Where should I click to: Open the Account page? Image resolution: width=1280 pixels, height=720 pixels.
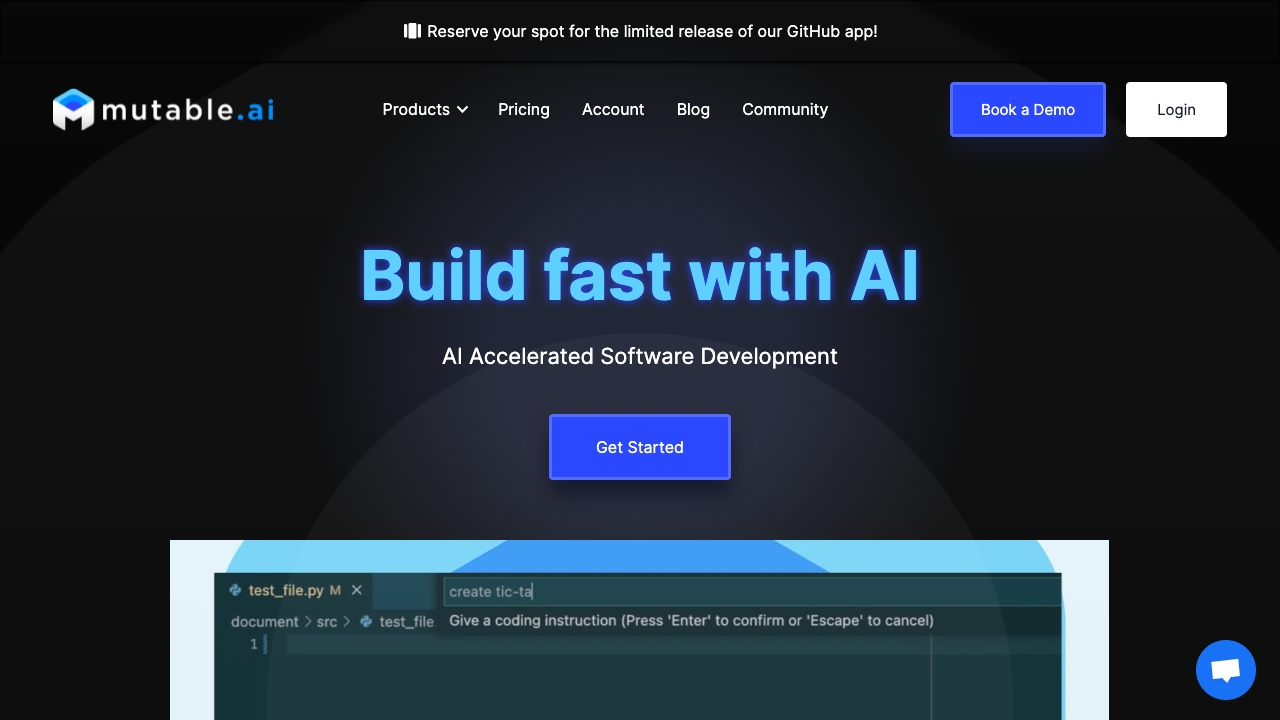pyautogui.click(x=613, y=110)
